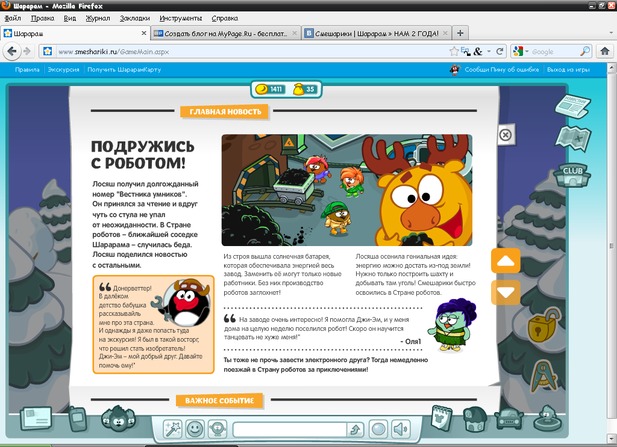Click the main news illustration image
Screen dimensions: 617x447
tap(347, 190)
